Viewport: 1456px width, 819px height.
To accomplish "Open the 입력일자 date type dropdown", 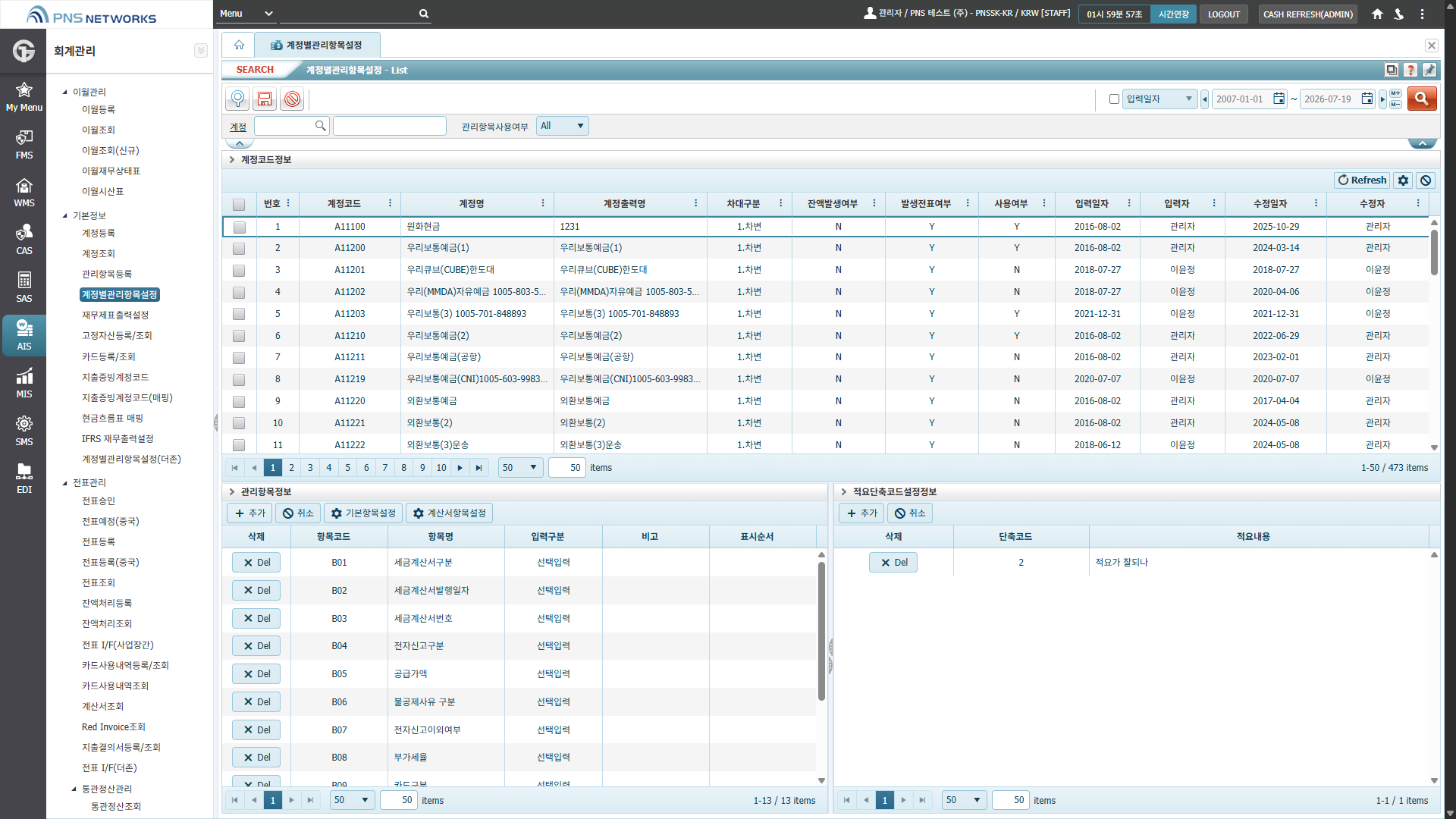I will pyautogui.click(x=1159, y=99).
